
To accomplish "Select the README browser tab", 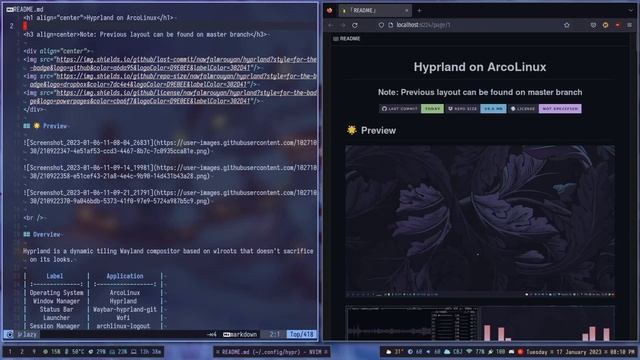I will click(375, 10).
